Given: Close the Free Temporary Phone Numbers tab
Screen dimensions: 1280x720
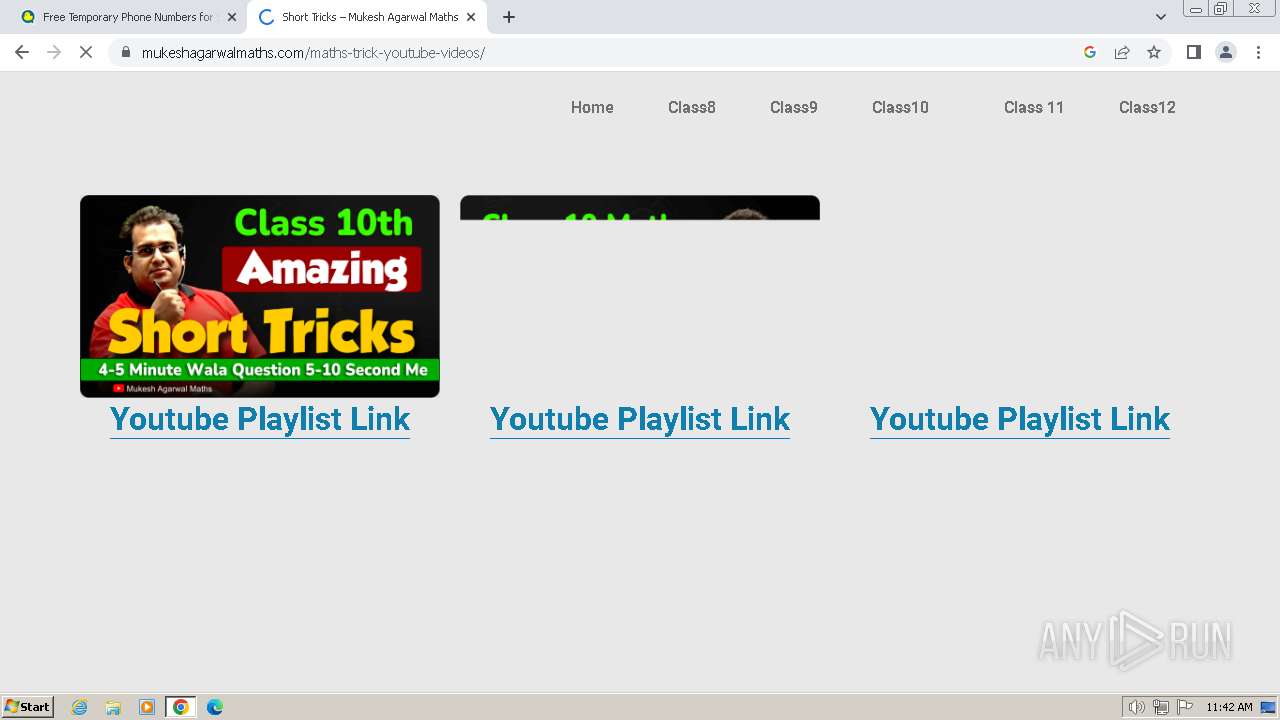Looking at the screenshot, I should point(232,17).
